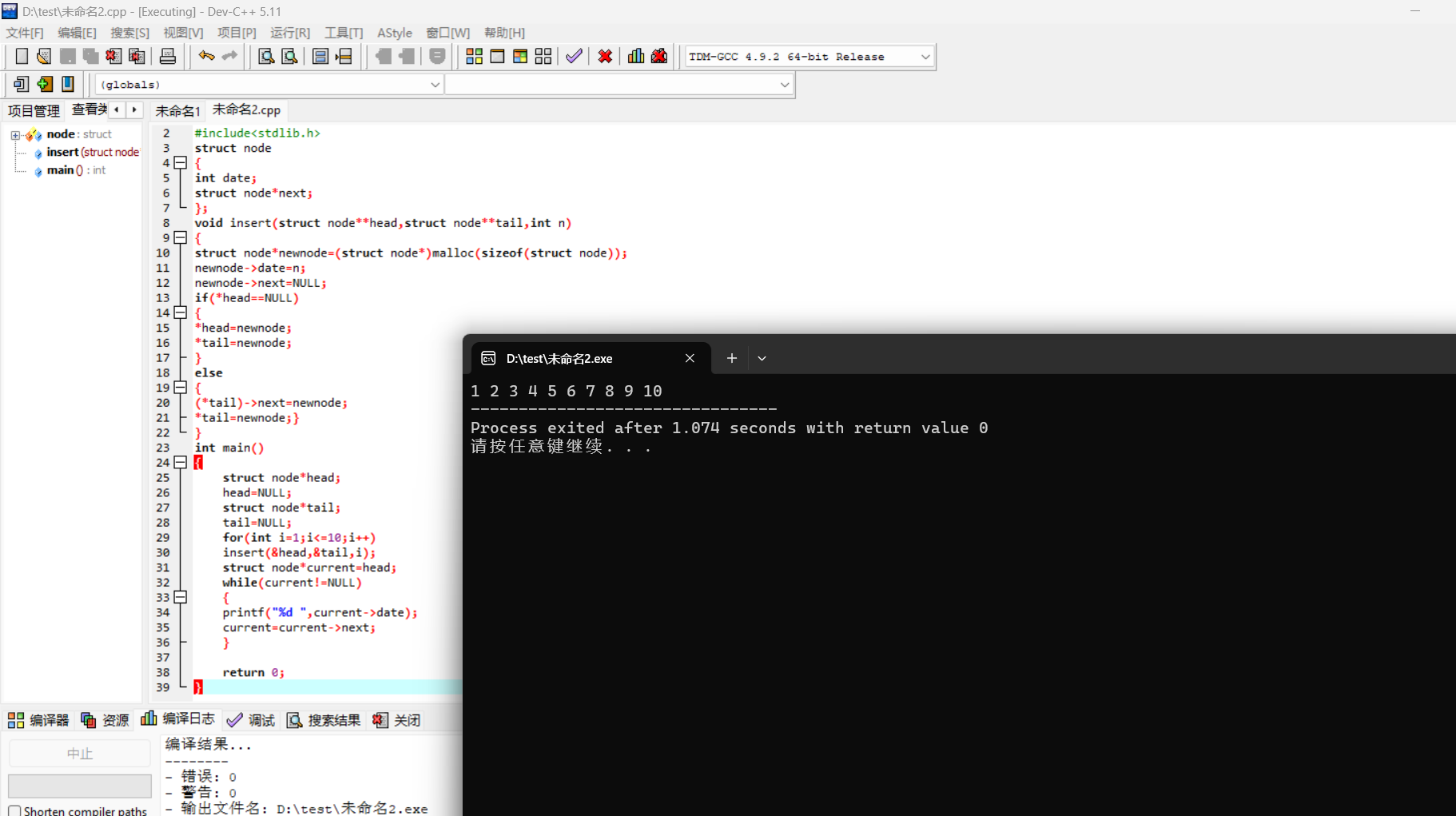Select the 未命名2.cpp editor tab
This screenshot has height=816, width=1456.
pos(246,109)
